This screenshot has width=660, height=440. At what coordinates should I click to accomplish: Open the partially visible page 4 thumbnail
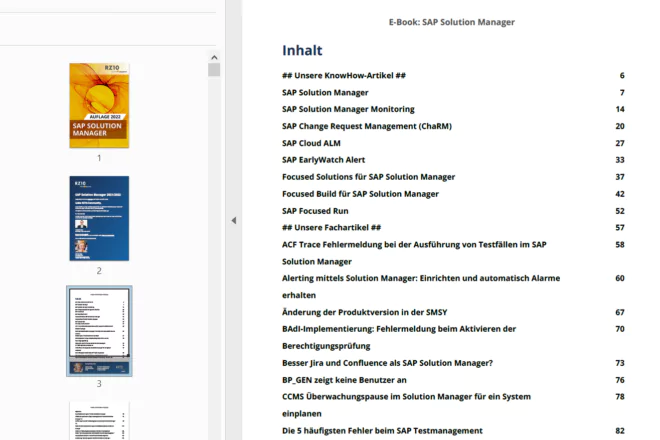pos(99,421)
